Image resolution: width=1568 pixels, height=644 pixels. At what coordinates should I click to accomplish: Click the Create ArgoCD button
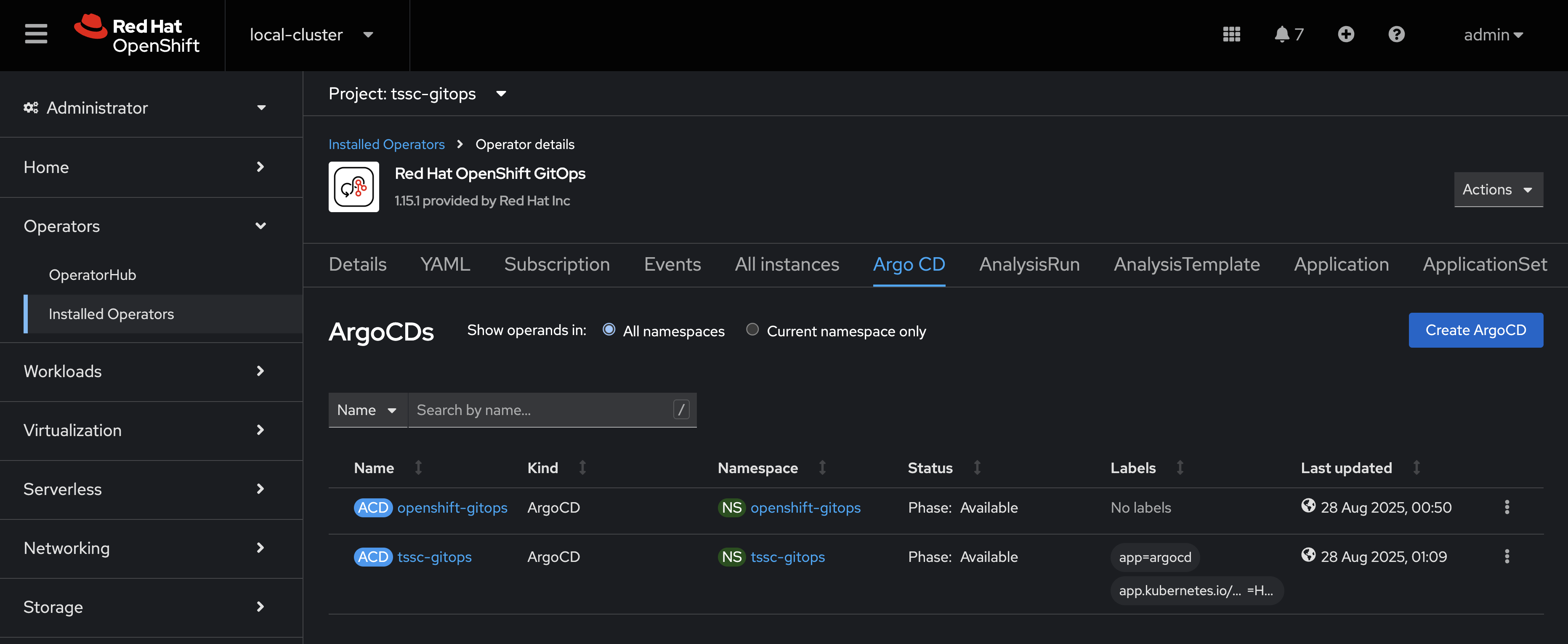tap(1475, 330)
